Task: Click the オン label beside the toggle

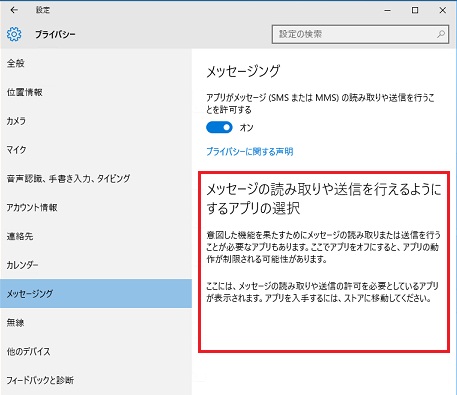Action: [246, 128]
